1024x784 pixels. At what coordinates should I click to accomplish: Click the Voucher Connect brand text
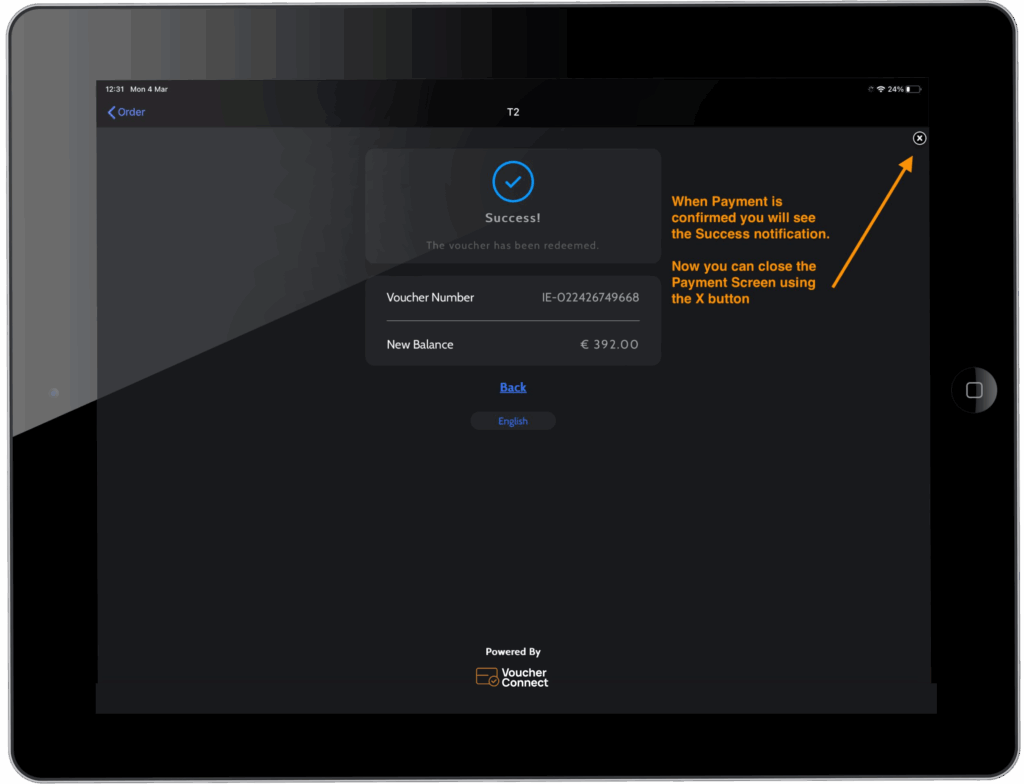(525, 677)
